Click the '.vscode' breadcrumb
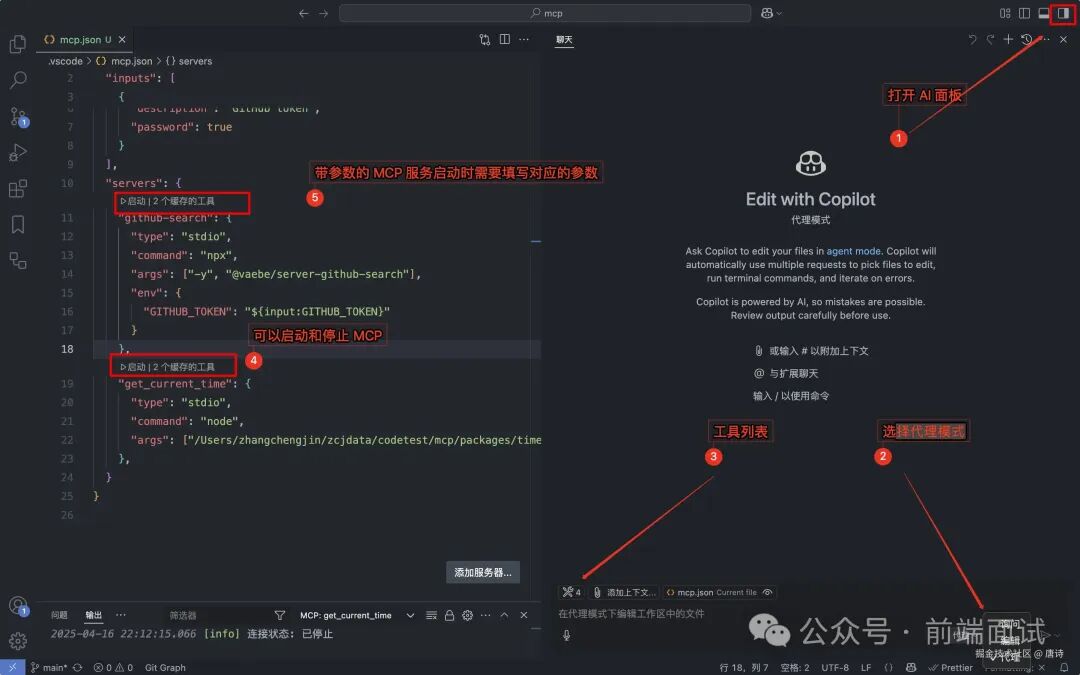 pyautogui.click(x=65, y=61)
